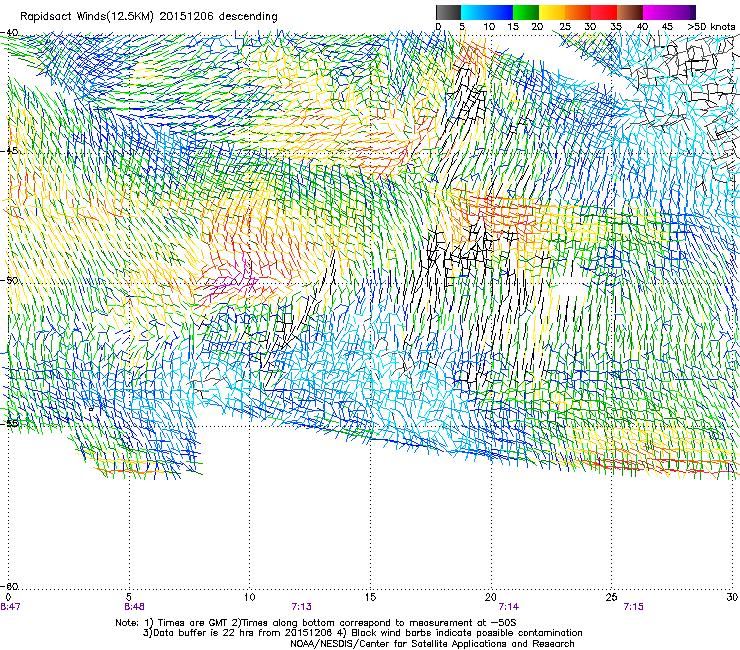Viewport: 740px width, 650px height.
Task: Pick the red 30-35 knots legend segment
Action: coord(604,12)
